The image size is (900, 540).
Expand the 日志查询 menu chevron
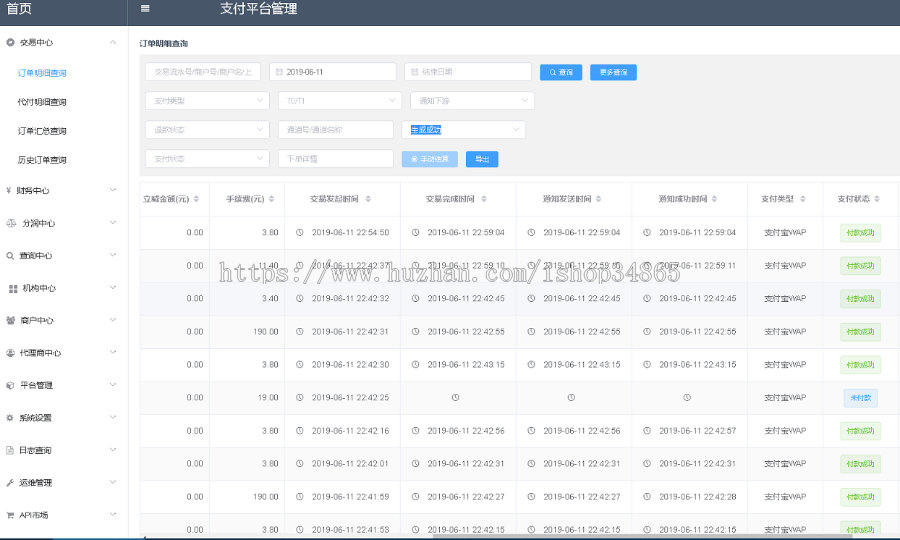(113, 449)
